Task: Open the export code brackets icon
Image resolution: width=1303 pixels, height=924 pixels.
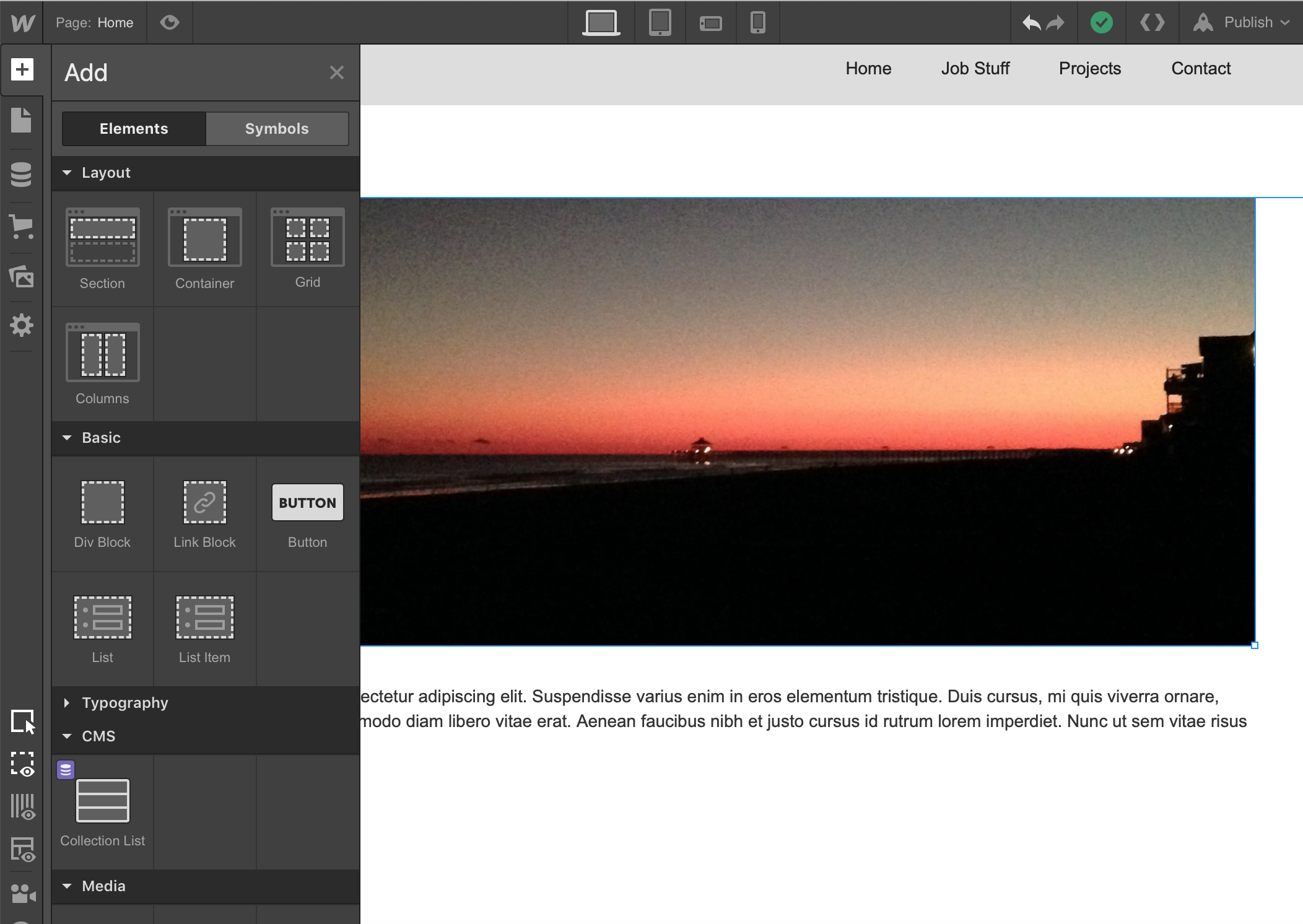Action: 1152,23
